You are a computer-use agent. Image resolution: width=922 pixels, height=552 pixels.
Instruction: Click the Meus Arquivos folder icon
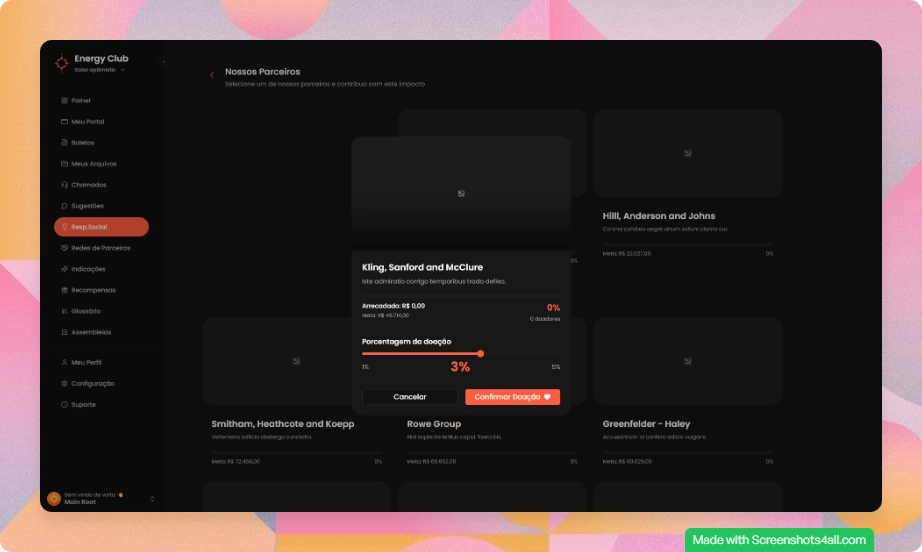point(64,164)
